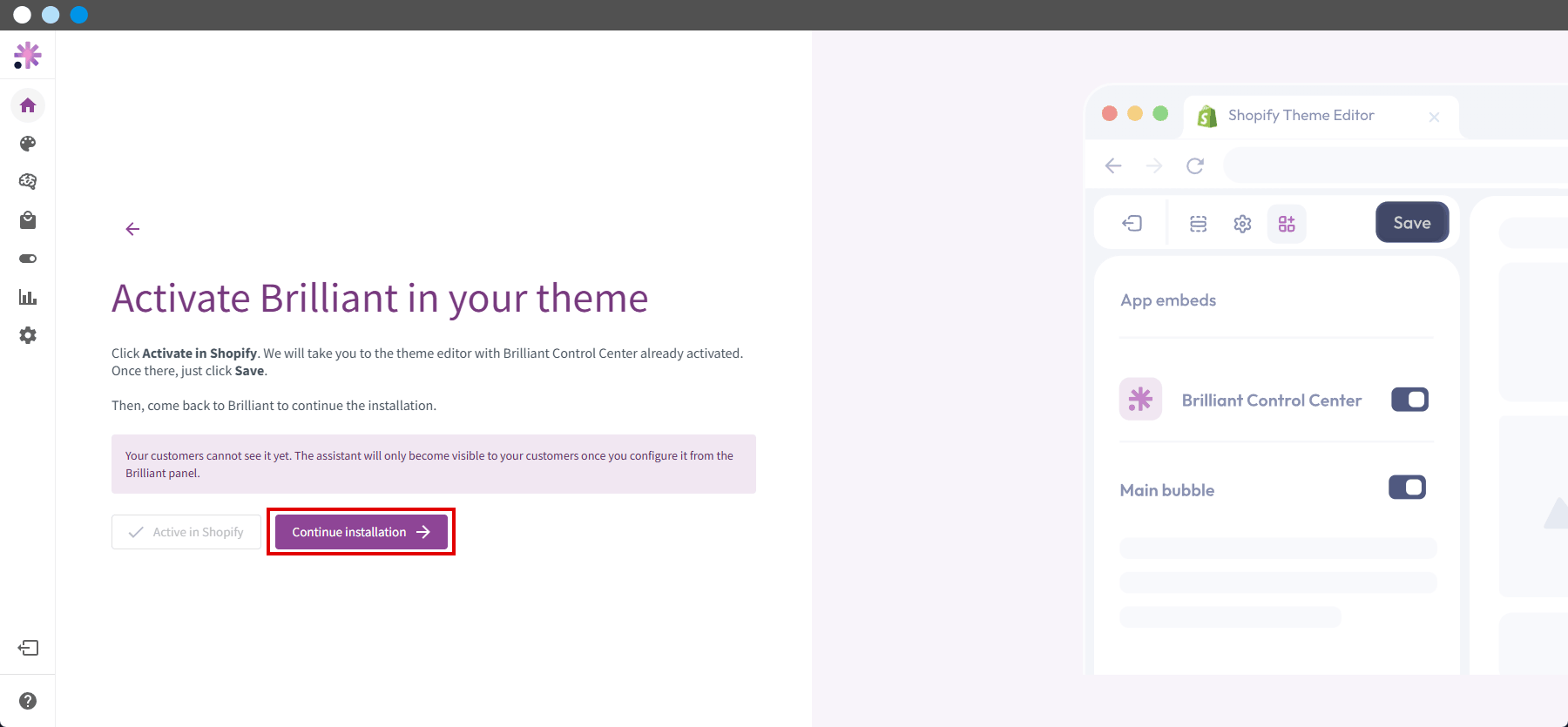
Task: Click the "Activate Brilliant in your theme" heading
Action: pyautogui.click(x=380, y=299)
